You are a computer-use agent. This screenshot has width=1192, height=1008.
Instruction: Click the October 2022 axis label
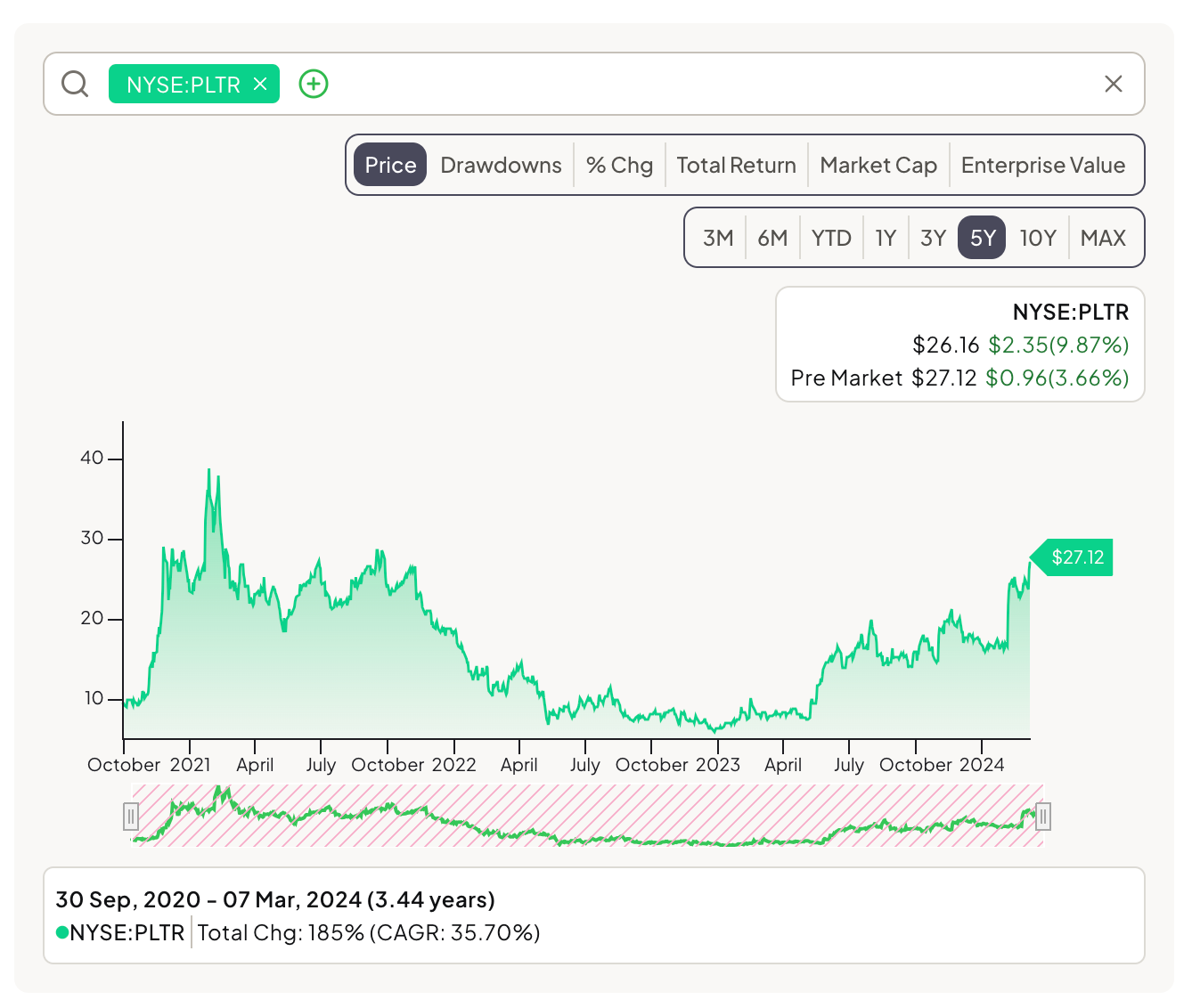413,765
